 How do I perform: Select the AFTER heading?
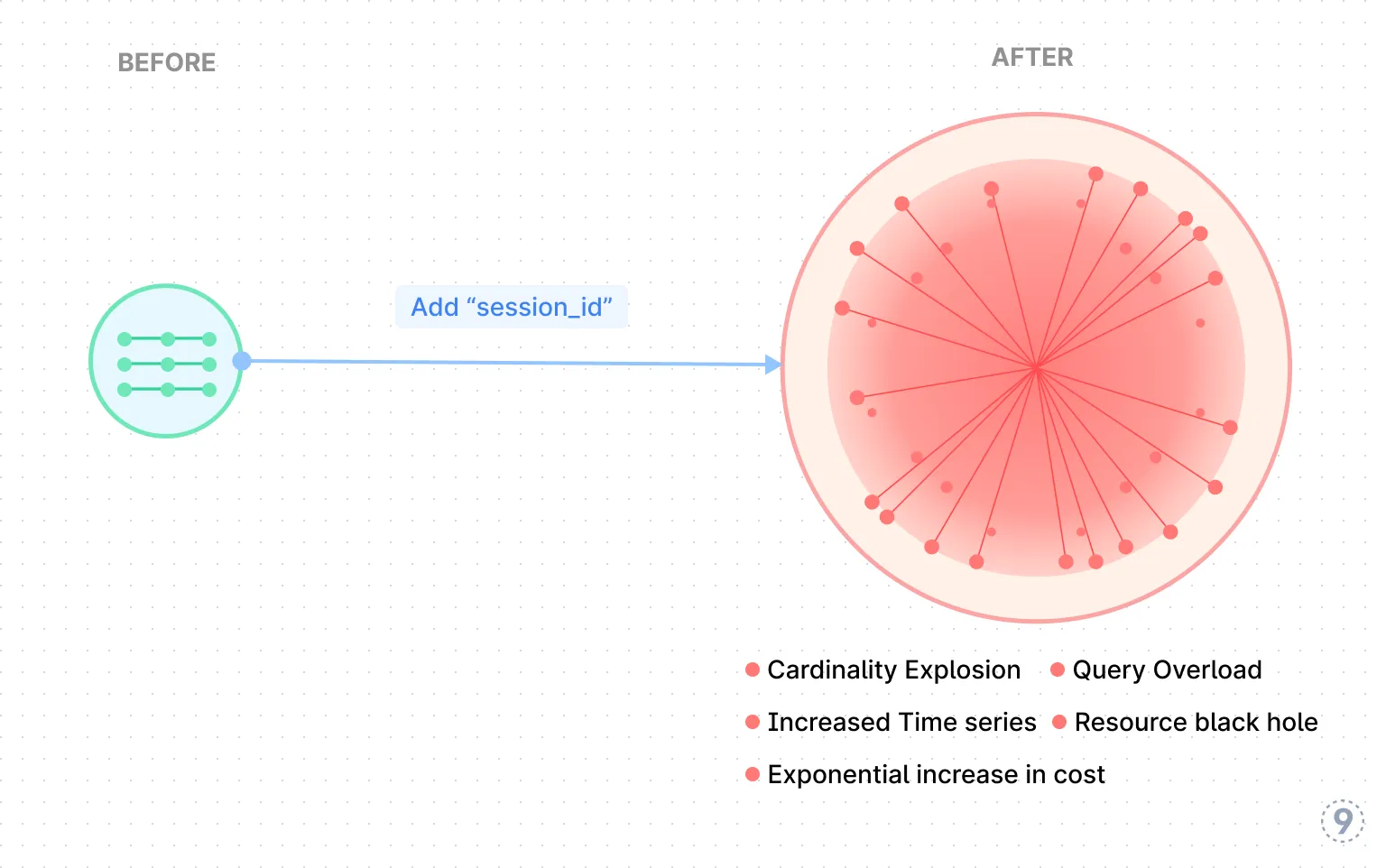(1032, 58)
